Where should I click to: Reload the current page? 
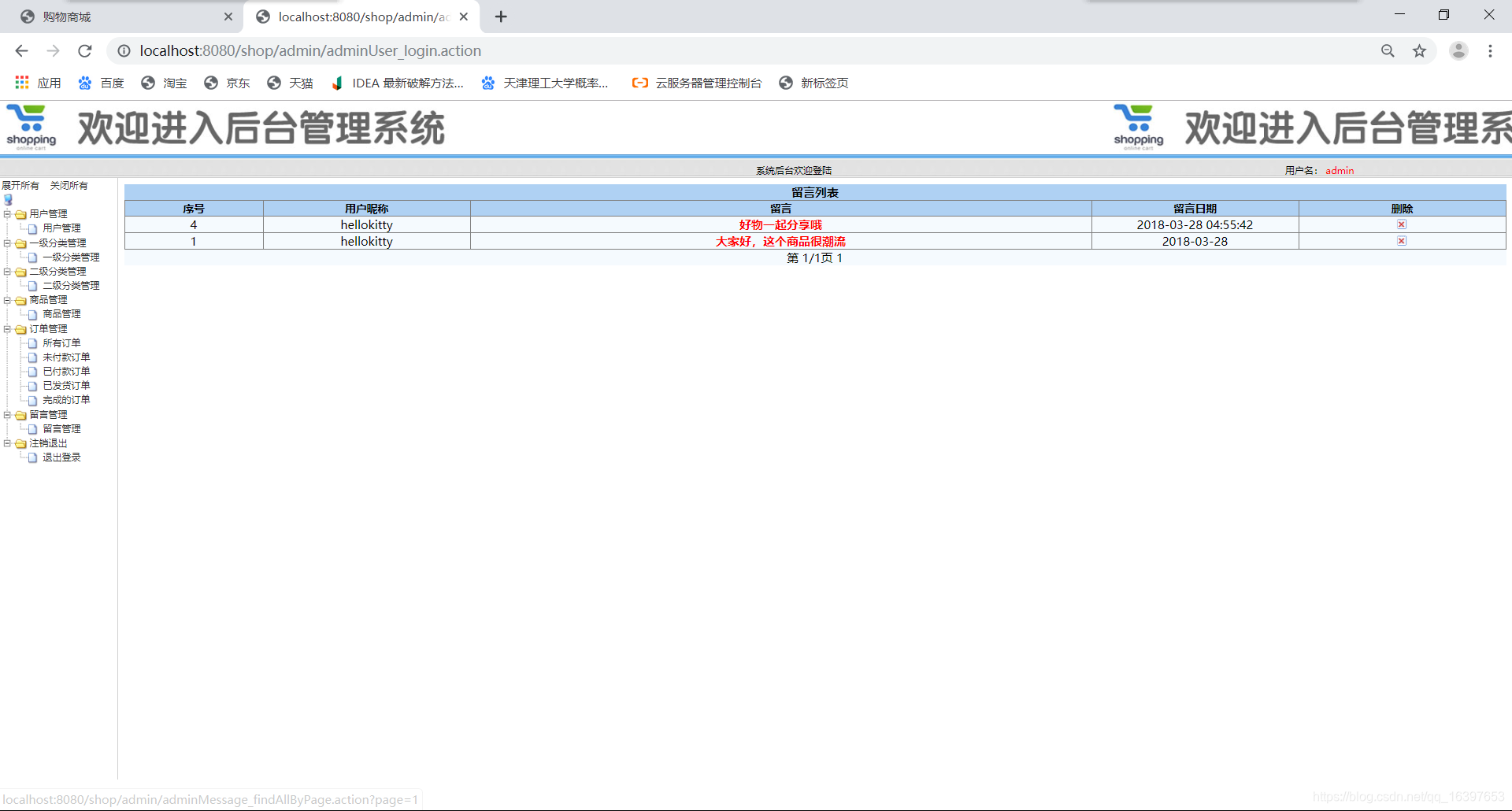[x=85, y=50]
